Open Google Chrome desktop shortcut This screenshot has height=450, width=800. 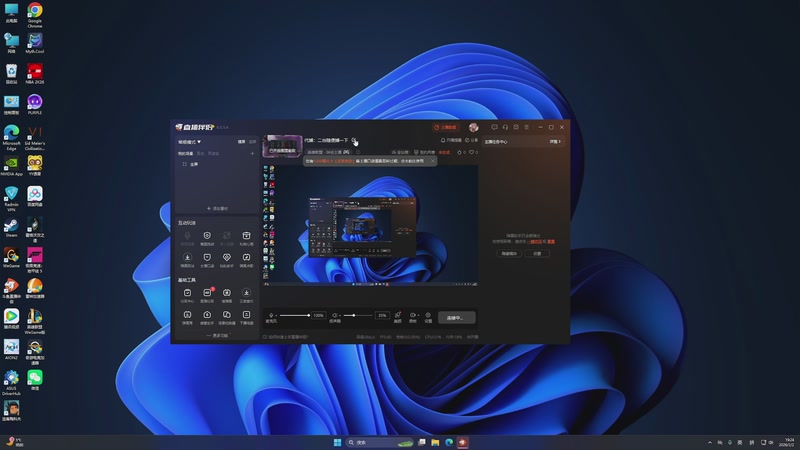tap(35, 14)
